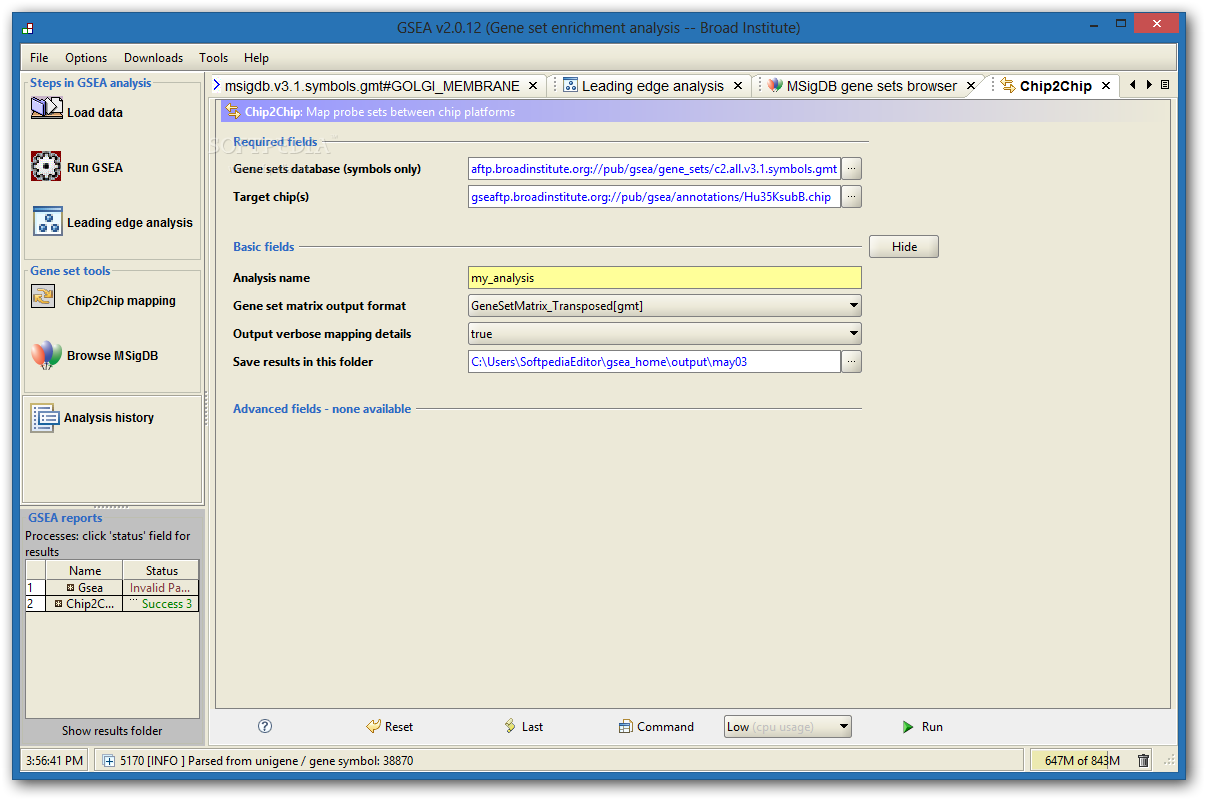1206x800 pixels.
Task: Click row number 2 in reports table
Action: [35, 604]
